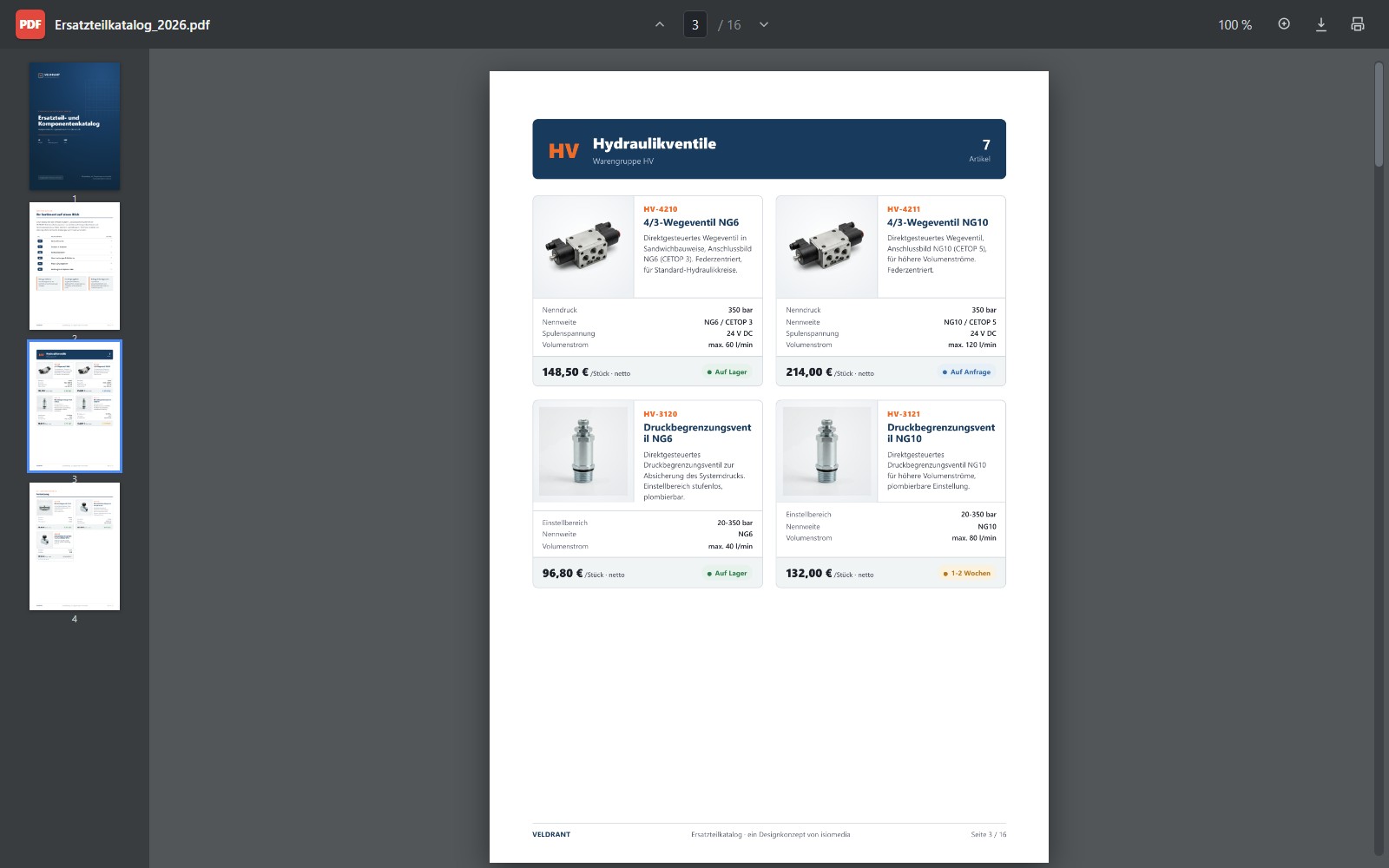Click VELDRANT footer text
The image size is (1389, 868).
tap(551, 834)
